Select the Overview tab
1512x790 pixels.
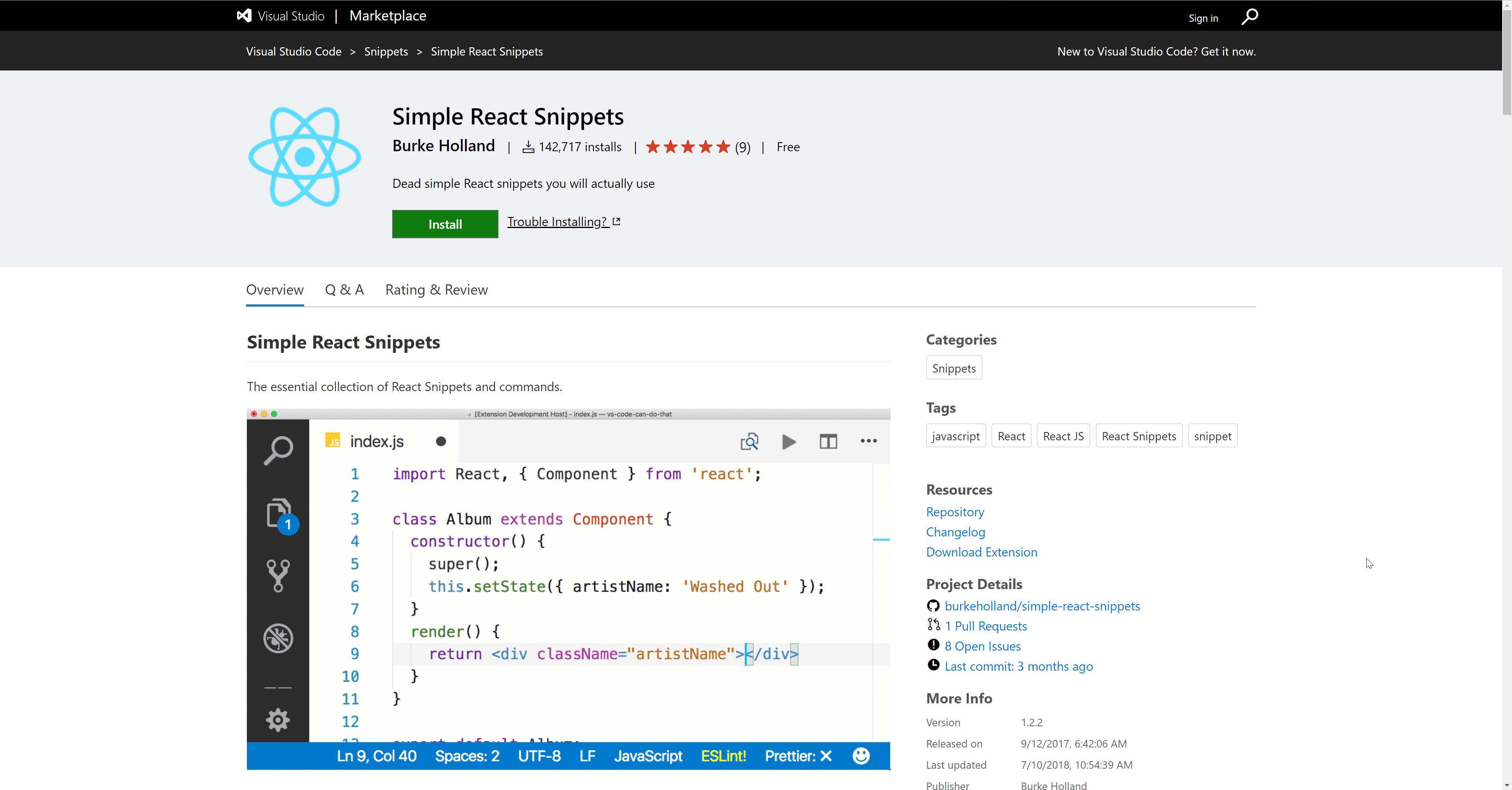point(275,289)
